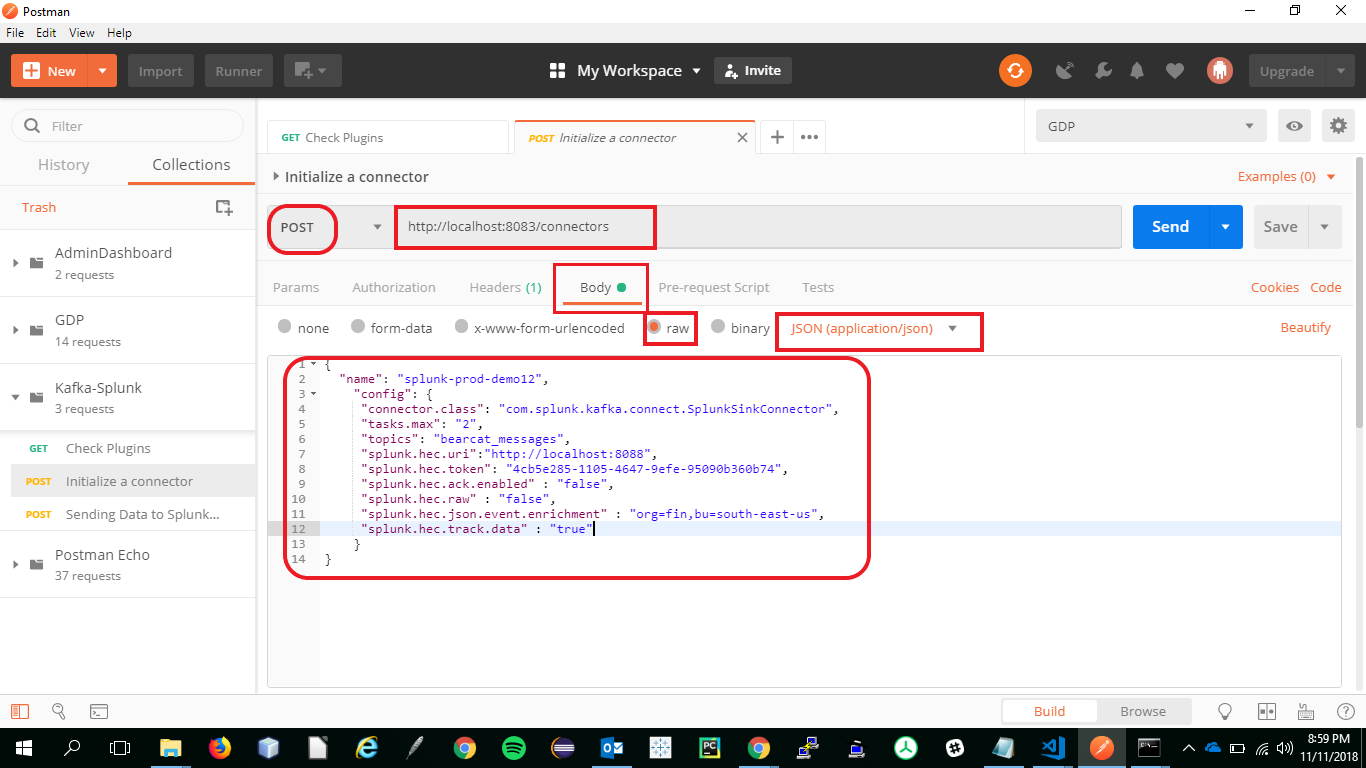This screenshot has width=1366, height=768.
Task: Open keyboard shortcuts icon
Action: point(1305,711)
